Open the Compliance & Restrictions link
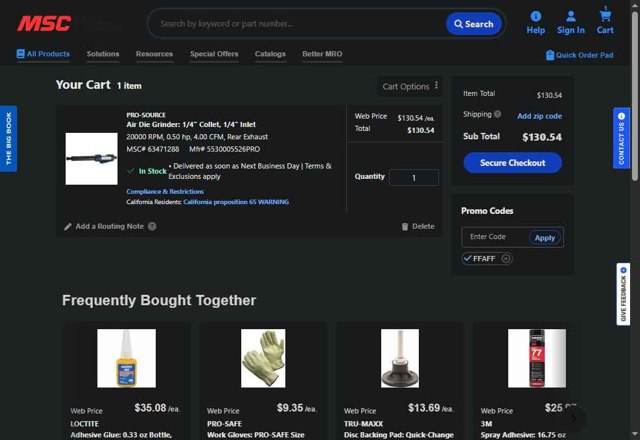Viewport: 640px width, 440px height. pos(165,191)
